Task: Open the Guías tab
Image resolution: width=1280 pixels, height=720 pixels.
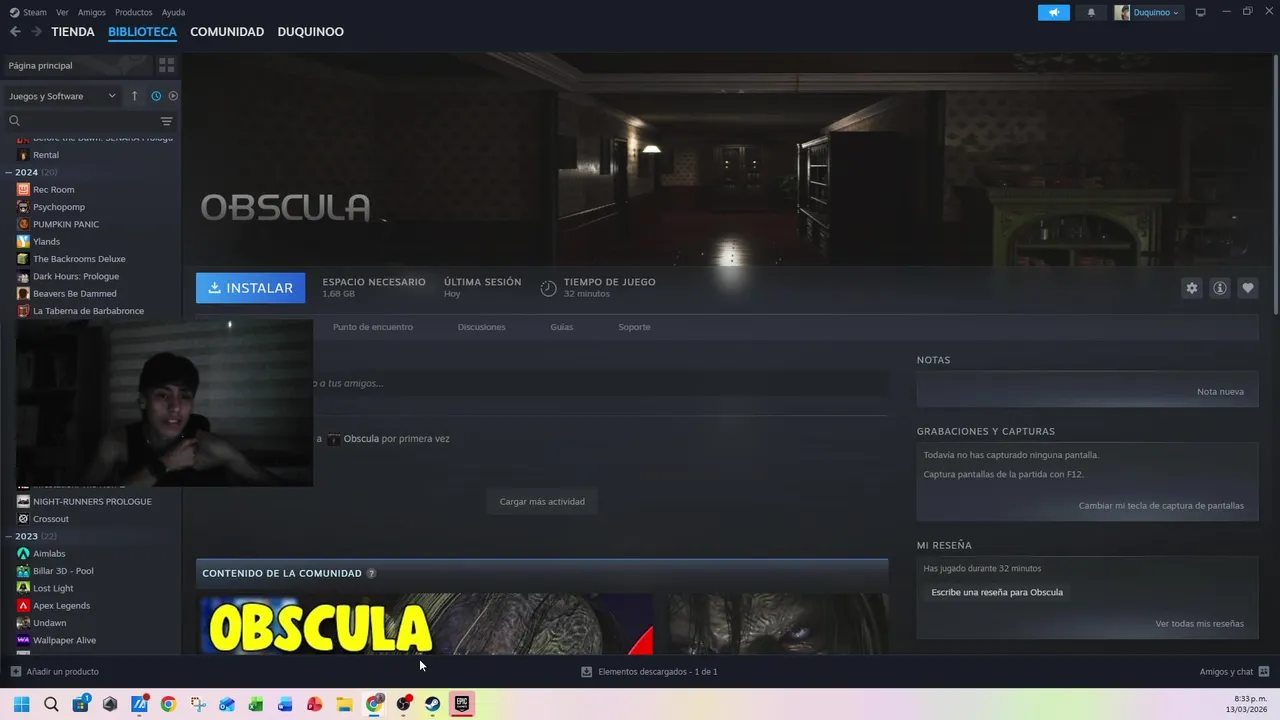Action: pyautogui.click(x=561, y=327)
